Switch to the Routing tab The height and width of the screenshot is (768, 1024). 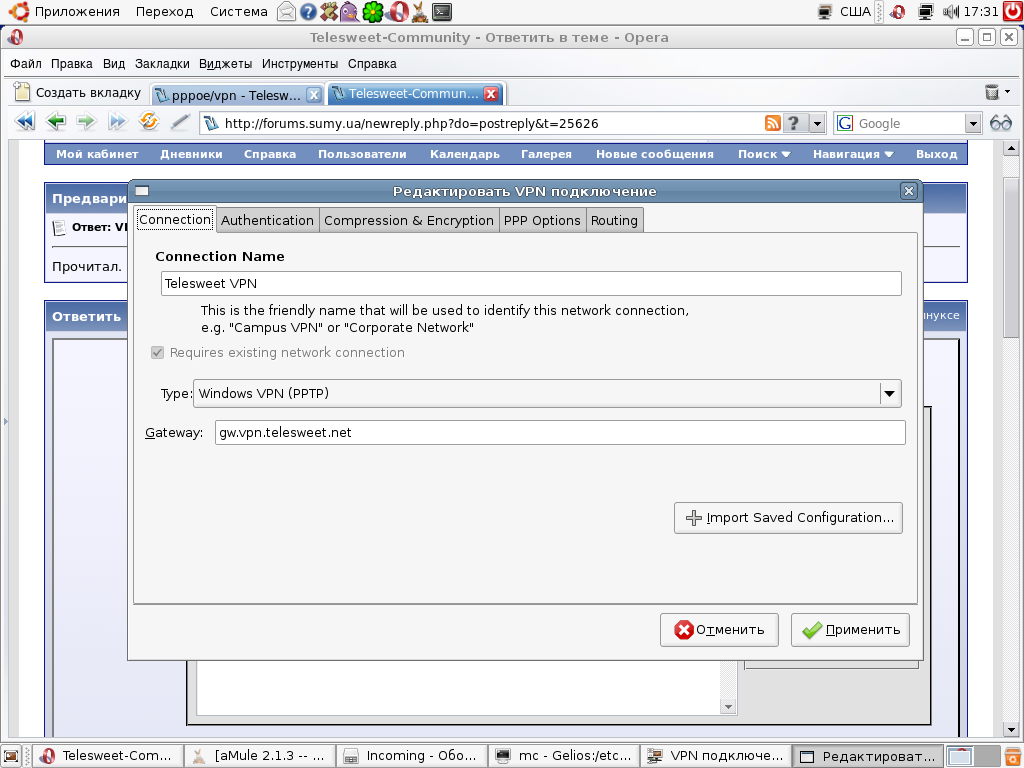tap(614, 220)
